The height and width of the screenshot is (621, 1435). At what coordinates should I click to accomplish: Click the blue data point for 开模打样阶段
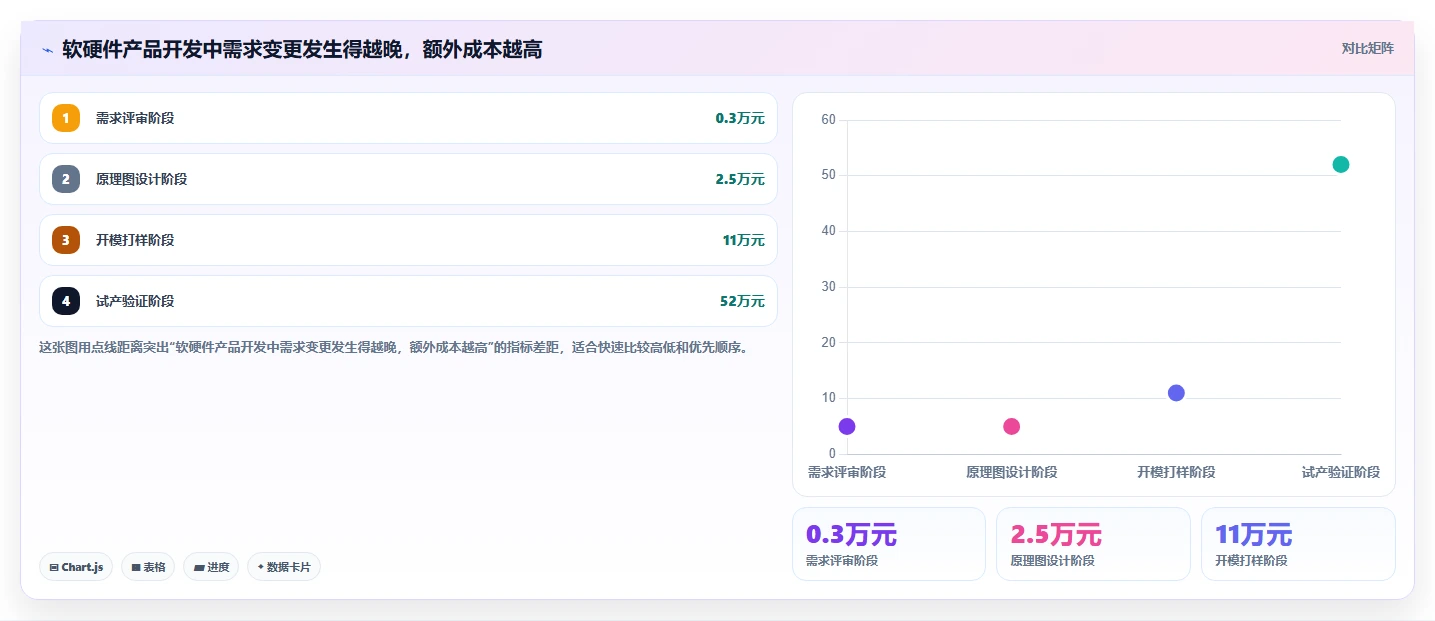1176,393
